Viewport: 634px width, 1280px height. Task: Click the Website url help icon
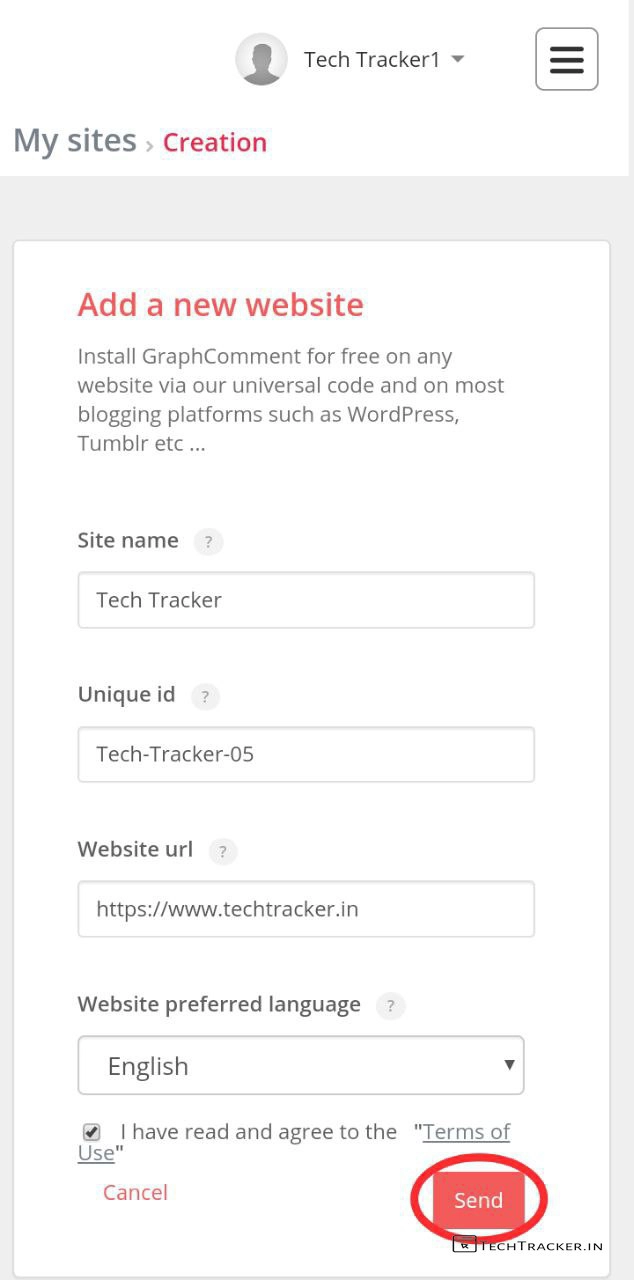222,852
